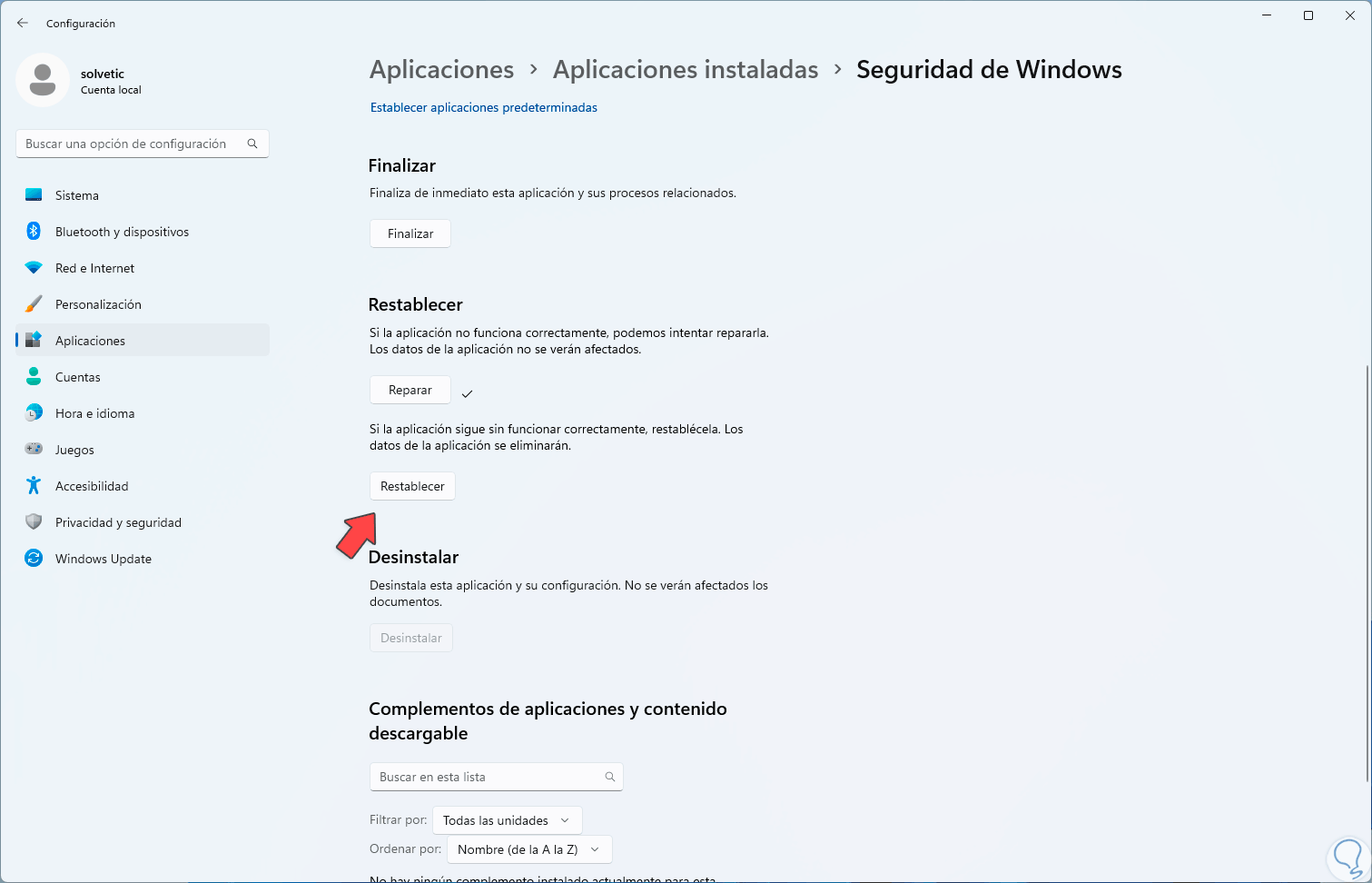The height and width of the screenshot is (883, 1372).
Task: Expand Todas las unidades filter dropdown
Action: (x=508, y=820)
